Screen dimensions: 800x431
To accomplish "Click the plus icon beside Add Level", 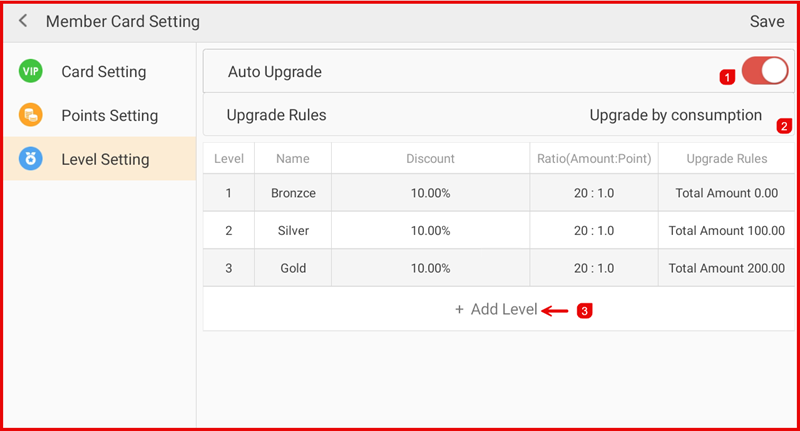I will (459, 310).
